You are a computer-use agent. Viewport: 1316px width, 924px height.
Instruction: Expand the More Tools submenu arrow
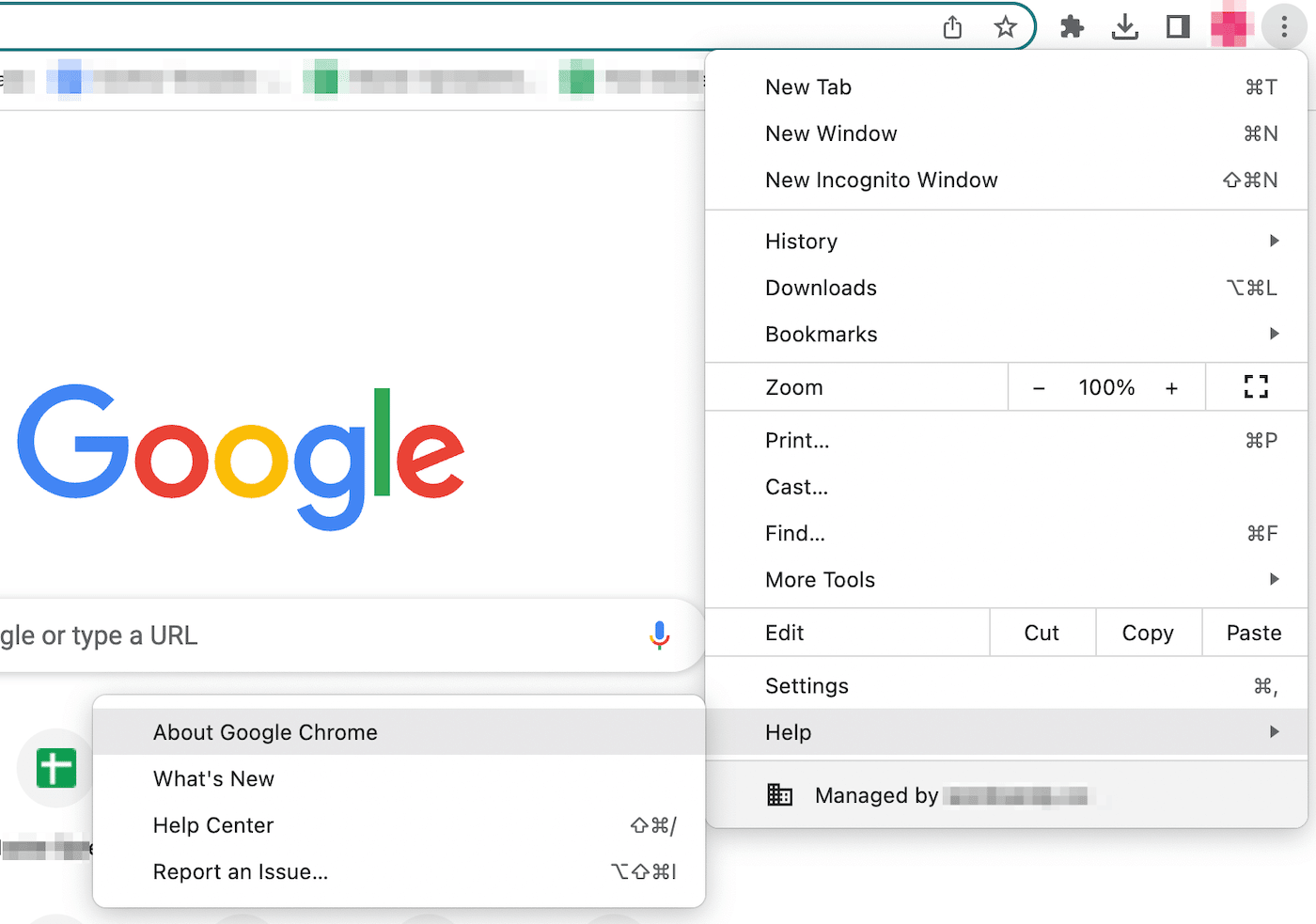[x=1275, y=579]
